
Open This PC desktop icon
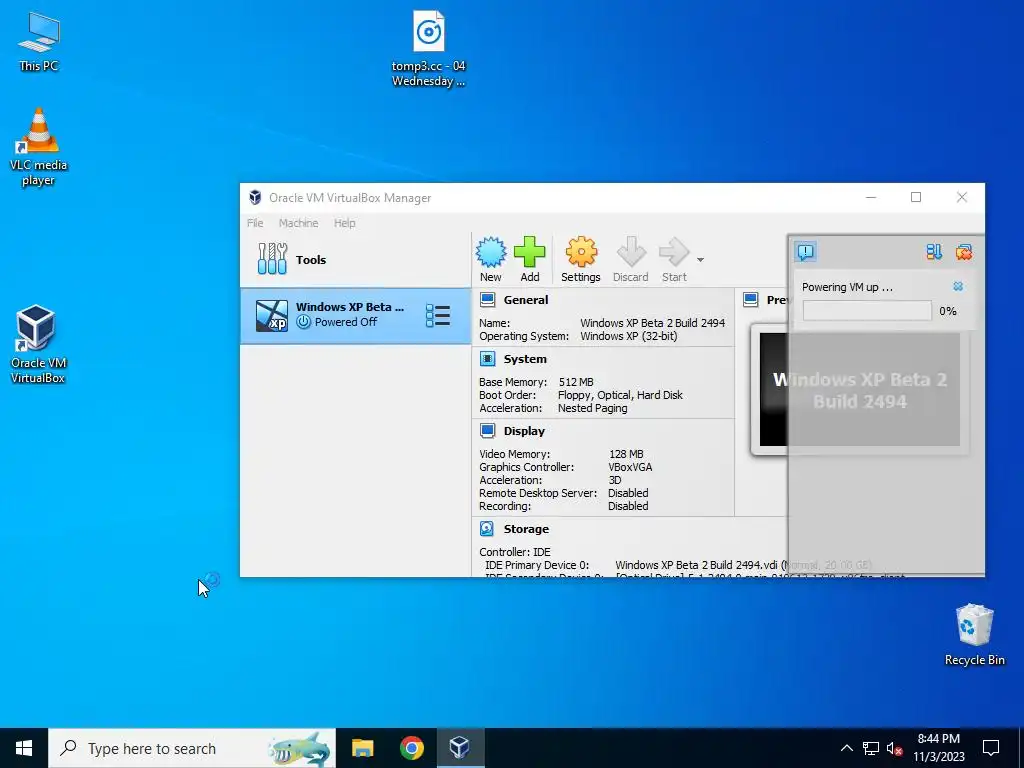39,42
